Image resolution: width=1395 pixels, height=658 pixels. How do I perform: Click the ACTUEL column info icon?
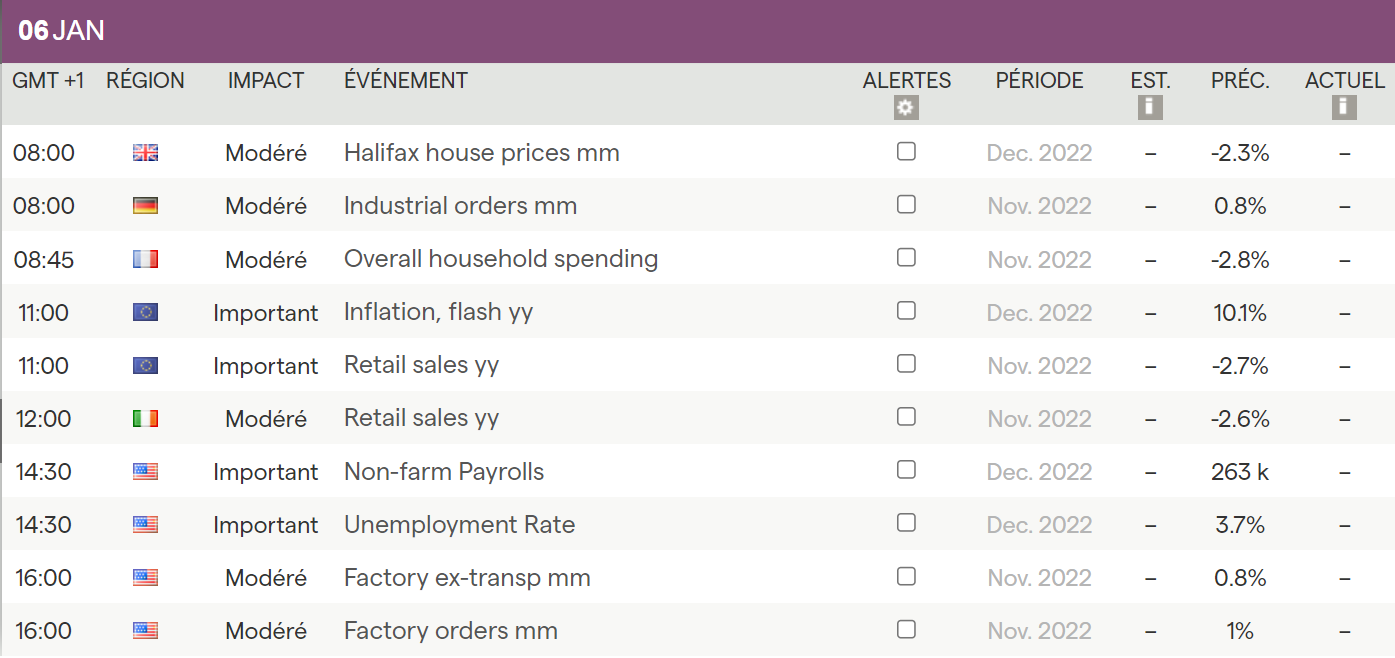click(x=1344, y=107)
